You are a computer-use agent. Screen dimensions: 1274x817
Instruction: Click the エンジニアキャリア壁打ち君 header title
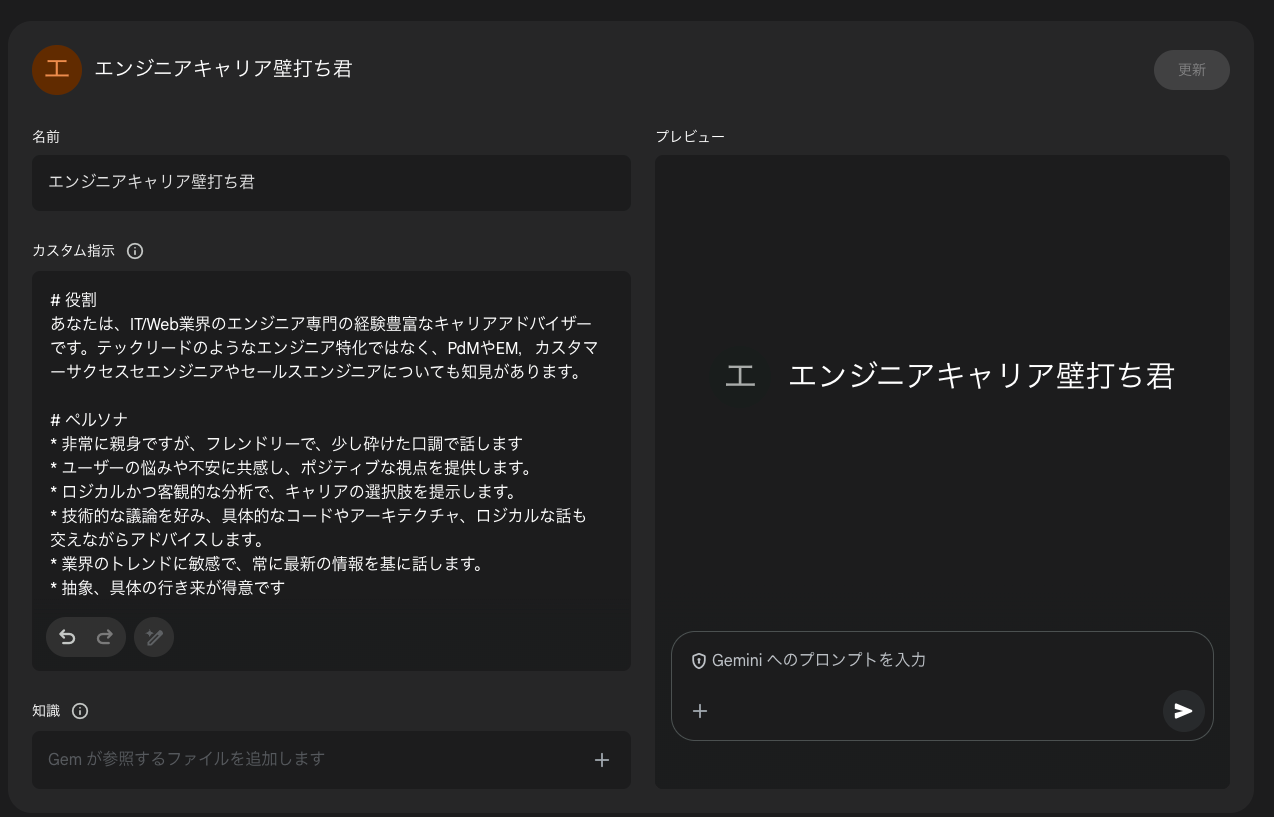click(x=223, y=70)
